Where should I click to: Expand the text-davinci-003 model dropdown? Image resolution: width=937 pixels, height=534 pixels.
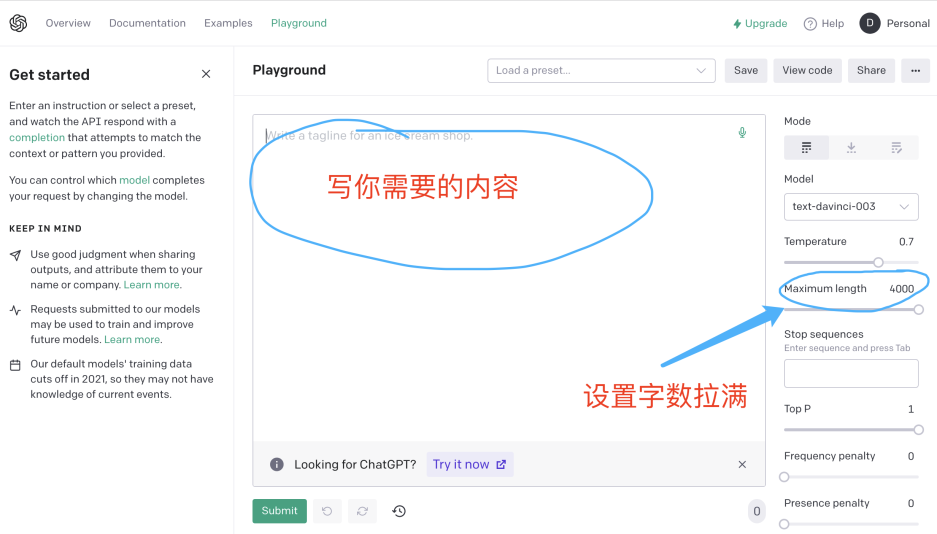851,206
